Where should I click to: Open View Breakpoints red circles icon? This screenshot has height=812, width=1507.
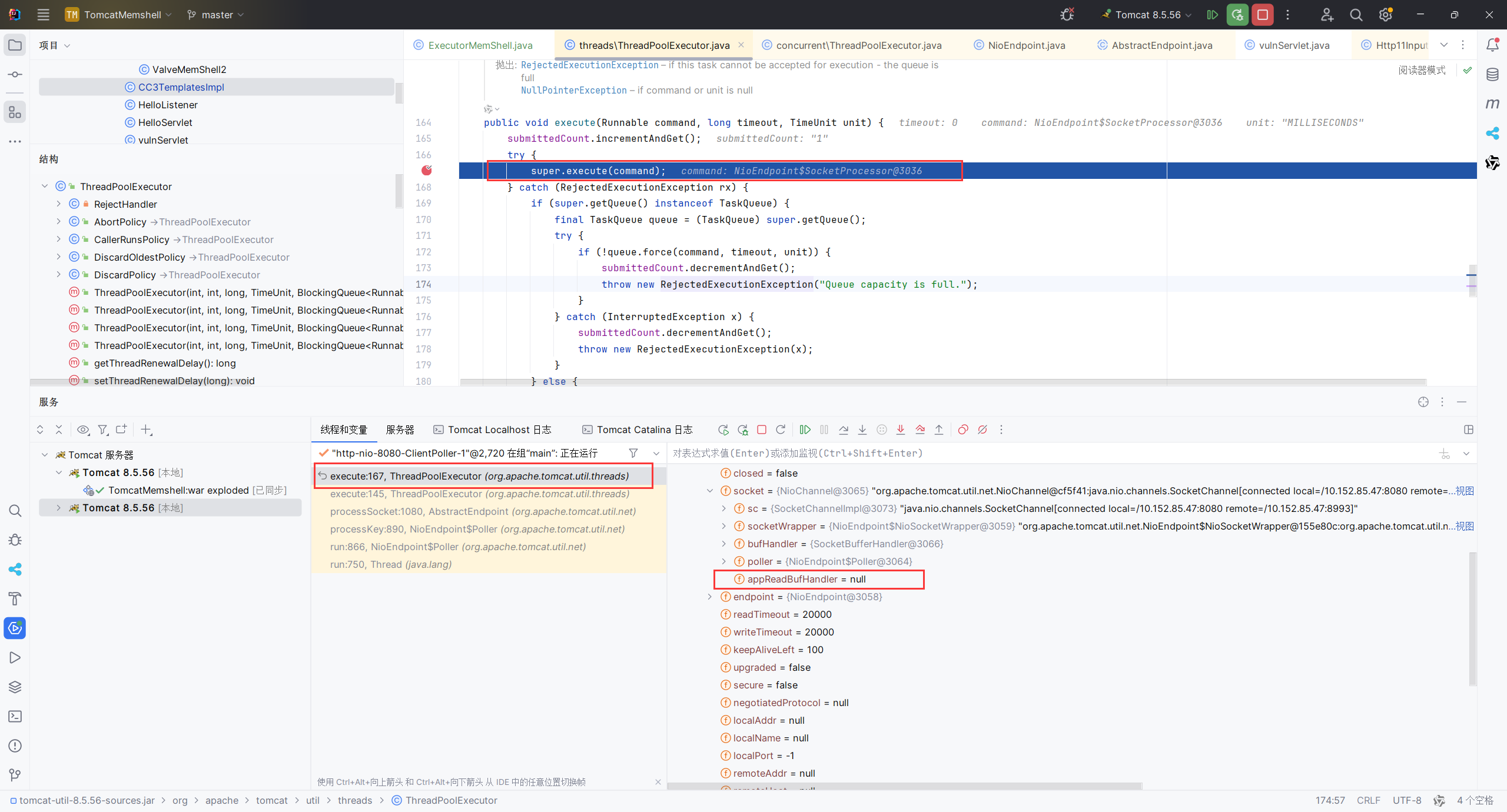pos(963,430)
